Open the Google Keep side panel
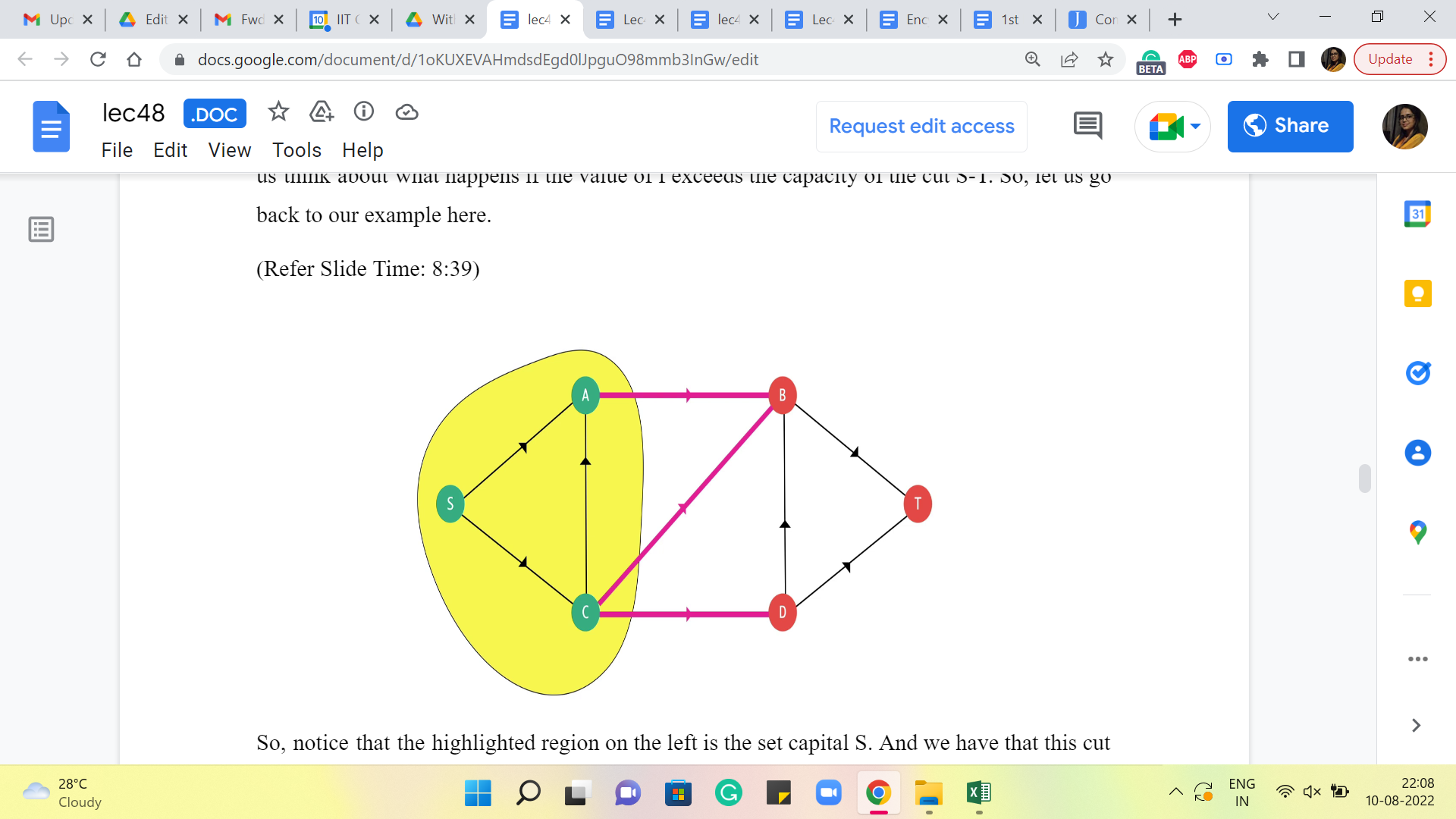This screenshot has height=819, width=1456. pos(1417,293)
